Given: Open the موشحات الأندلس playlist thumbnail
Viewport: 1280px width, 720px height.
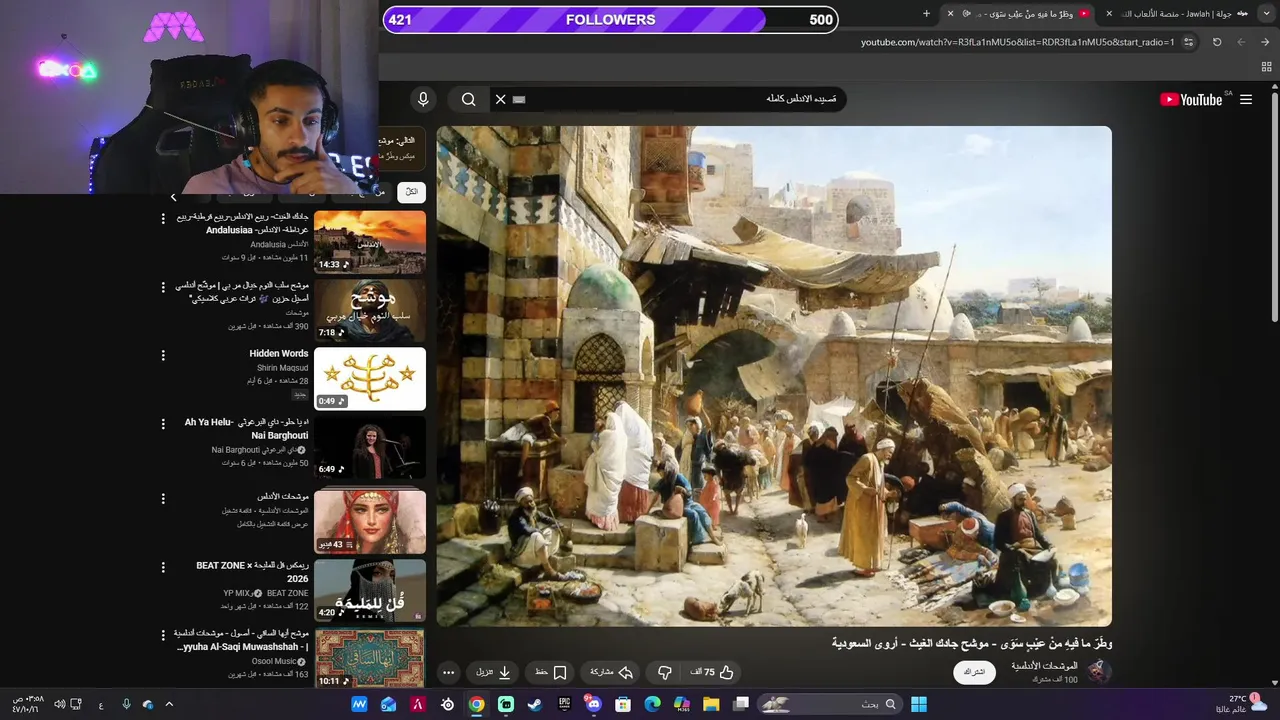Looking at the screenshot, I should 370,521.
